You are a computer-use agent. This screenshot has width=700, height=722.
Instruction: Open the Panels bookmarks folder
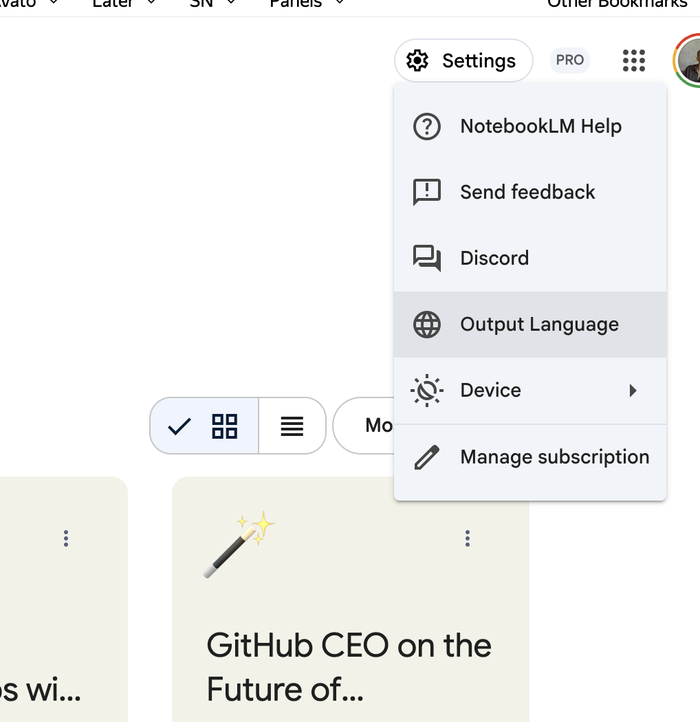point(306,4)
